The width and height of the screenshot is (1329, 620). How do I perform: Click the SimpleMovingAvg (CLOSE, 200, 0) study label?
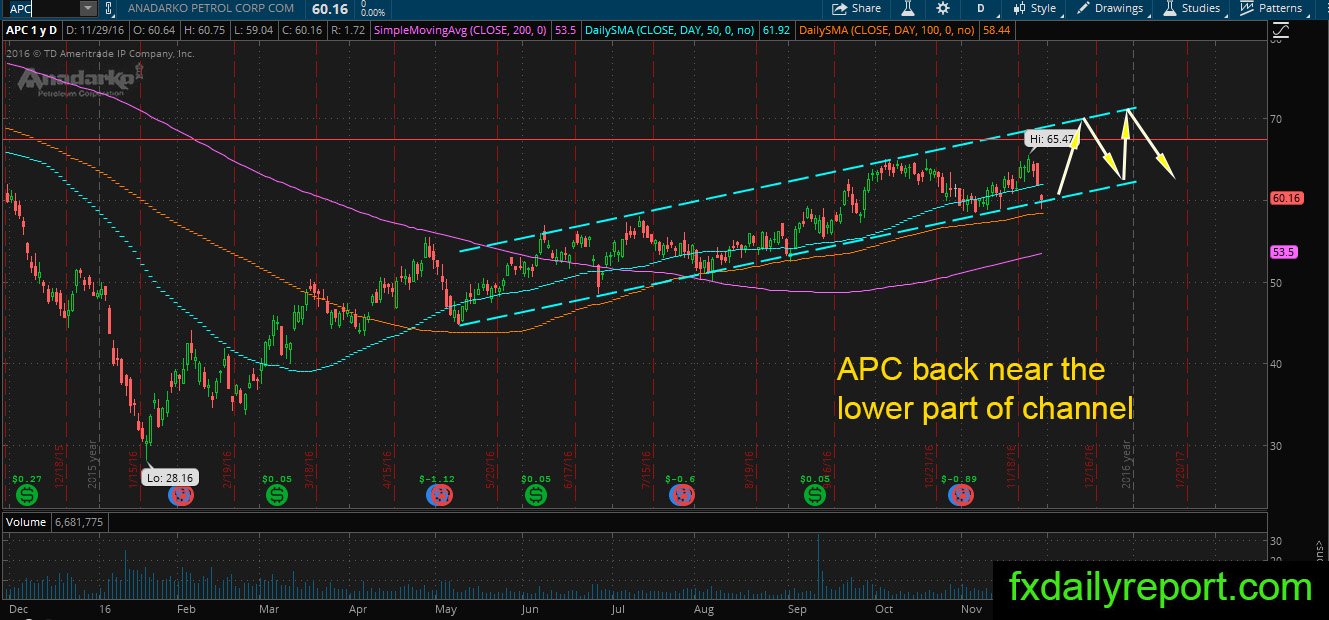point(461,31)
